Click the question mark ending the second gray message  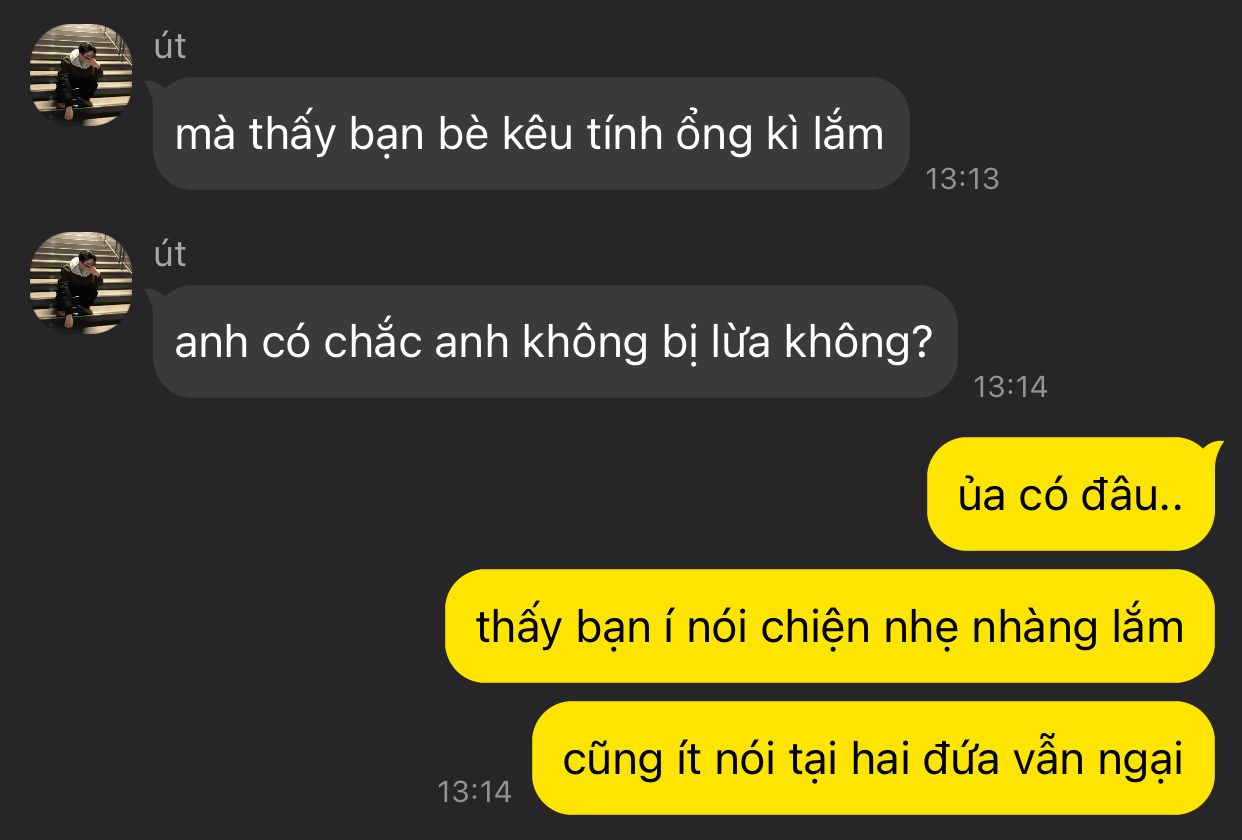point(923,343)
